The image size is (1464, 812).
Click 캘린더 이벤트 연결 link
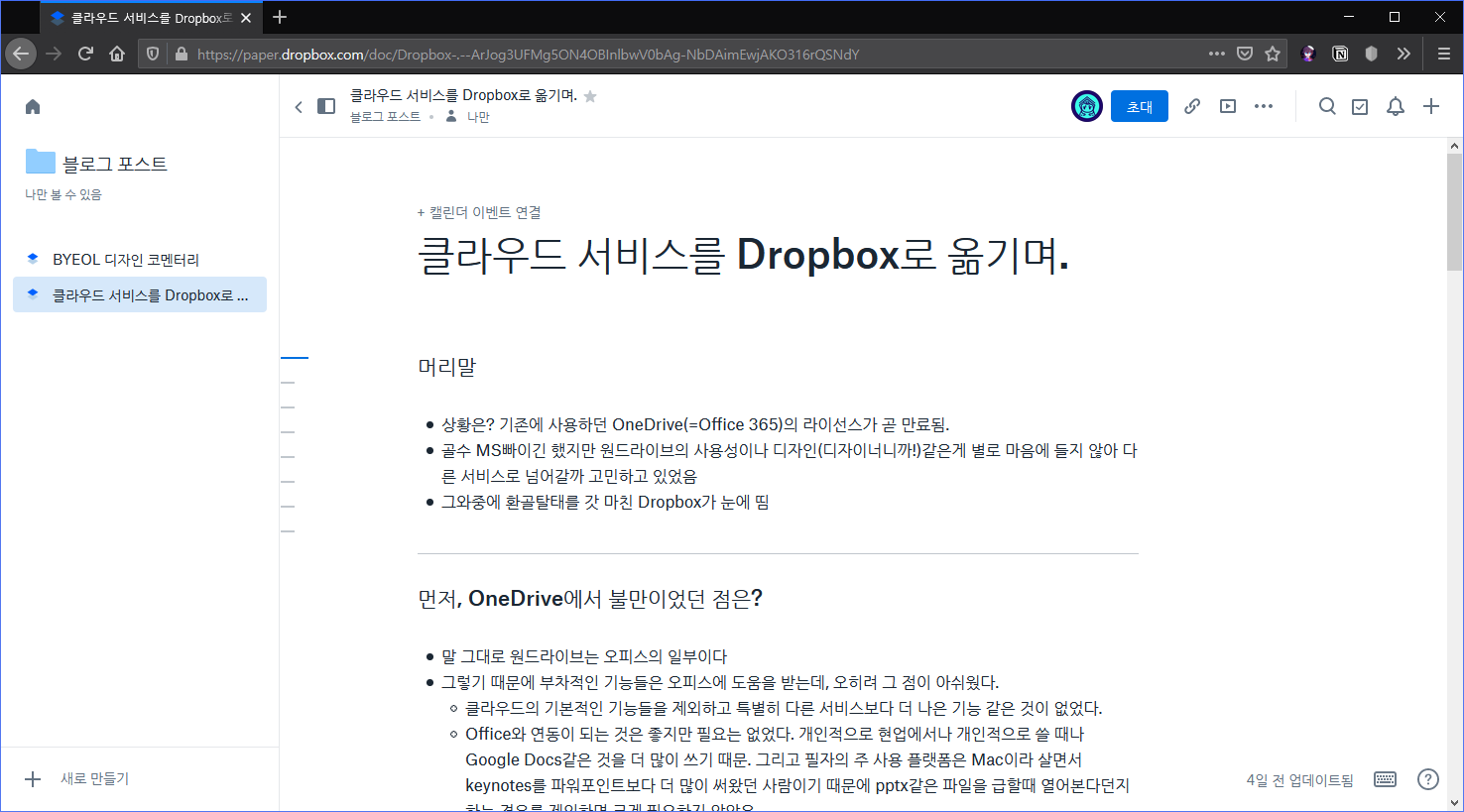[x=479, y=212]
